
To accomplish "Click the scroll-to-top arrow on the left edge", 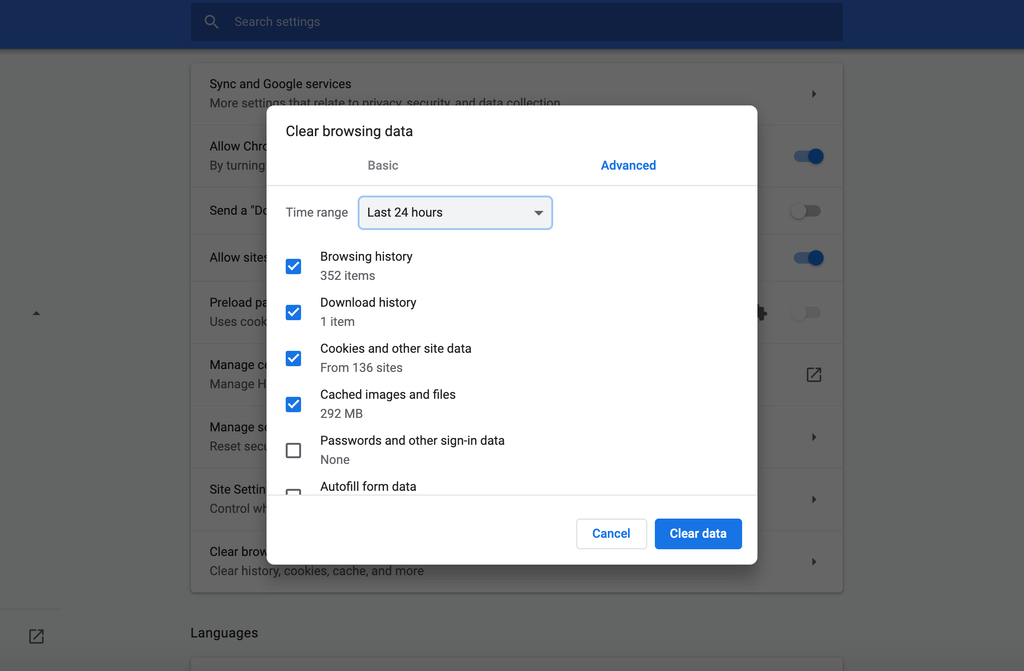I will point(36,312).
